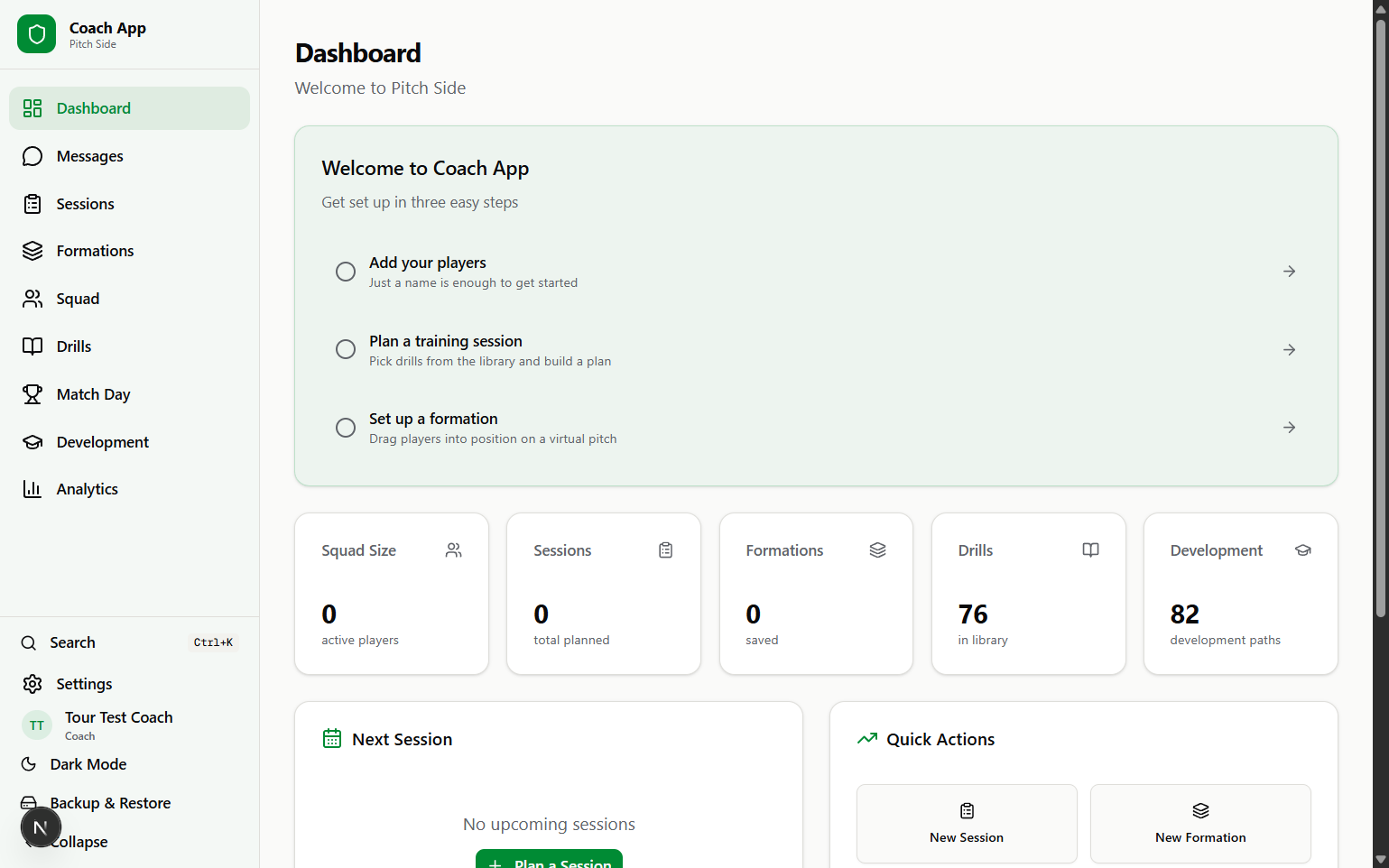The height and width of the screenshot is (868, 1389).
Task: Open the Drills label in sidebar
Action: coord(74,346)
